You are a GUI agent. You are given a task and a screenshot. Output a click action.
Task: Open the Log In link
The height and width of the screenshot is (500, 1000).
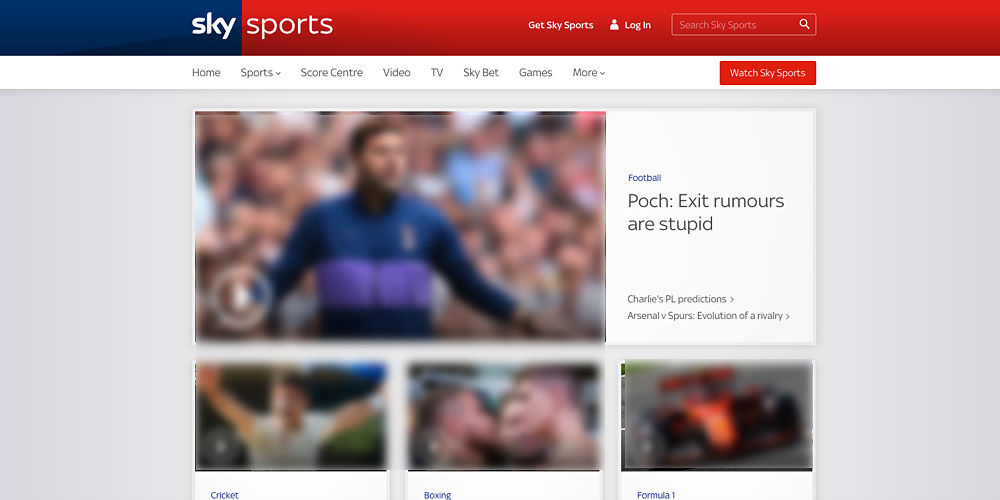638,25
